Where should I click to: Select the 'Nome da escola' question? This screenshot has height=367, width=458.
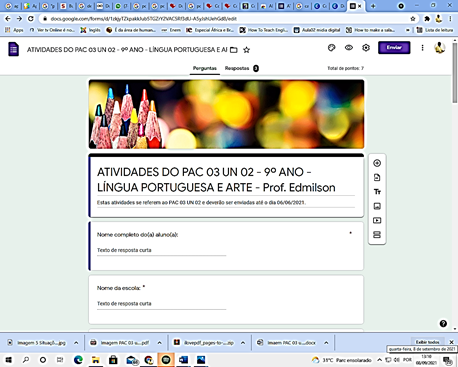[226, 299]
